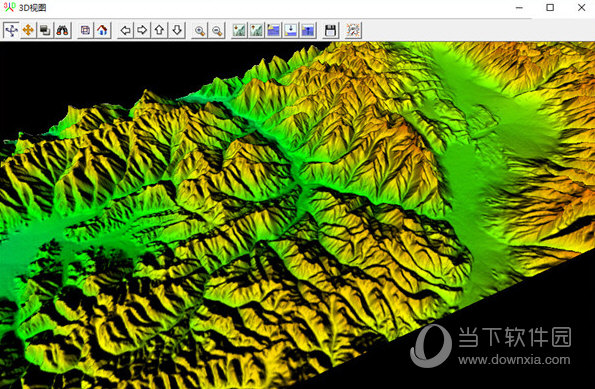Click the last blue water level icon

click(308, 30)
